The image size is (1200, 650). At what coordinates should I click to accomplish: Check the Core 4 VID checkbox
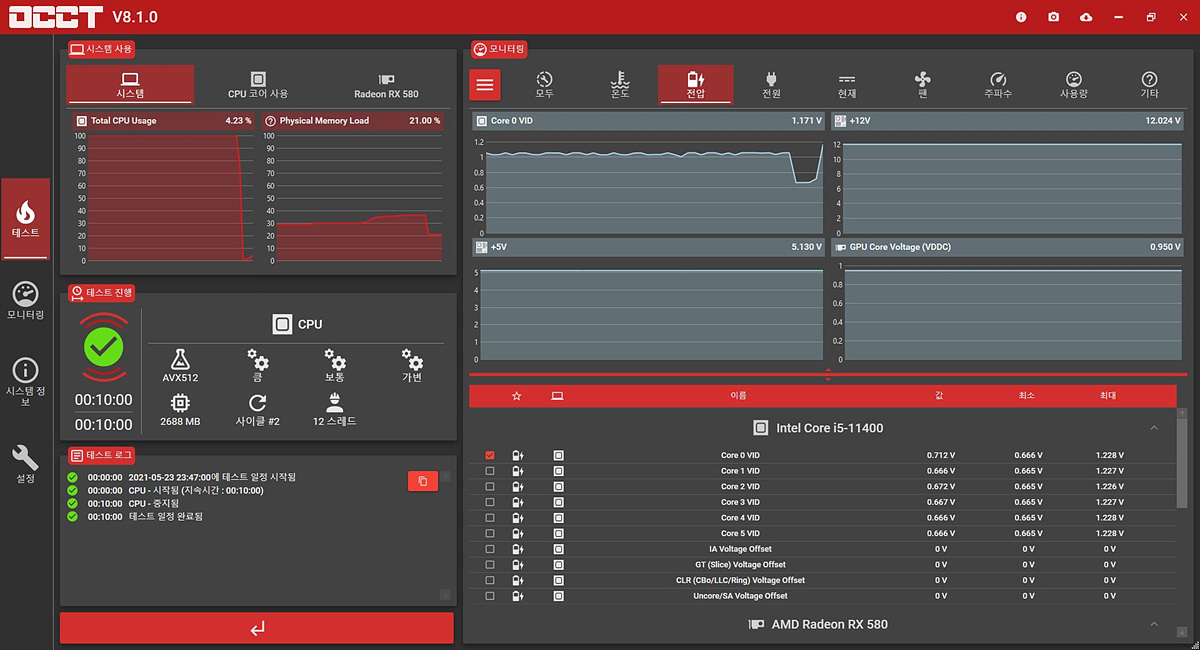[489, 517]
